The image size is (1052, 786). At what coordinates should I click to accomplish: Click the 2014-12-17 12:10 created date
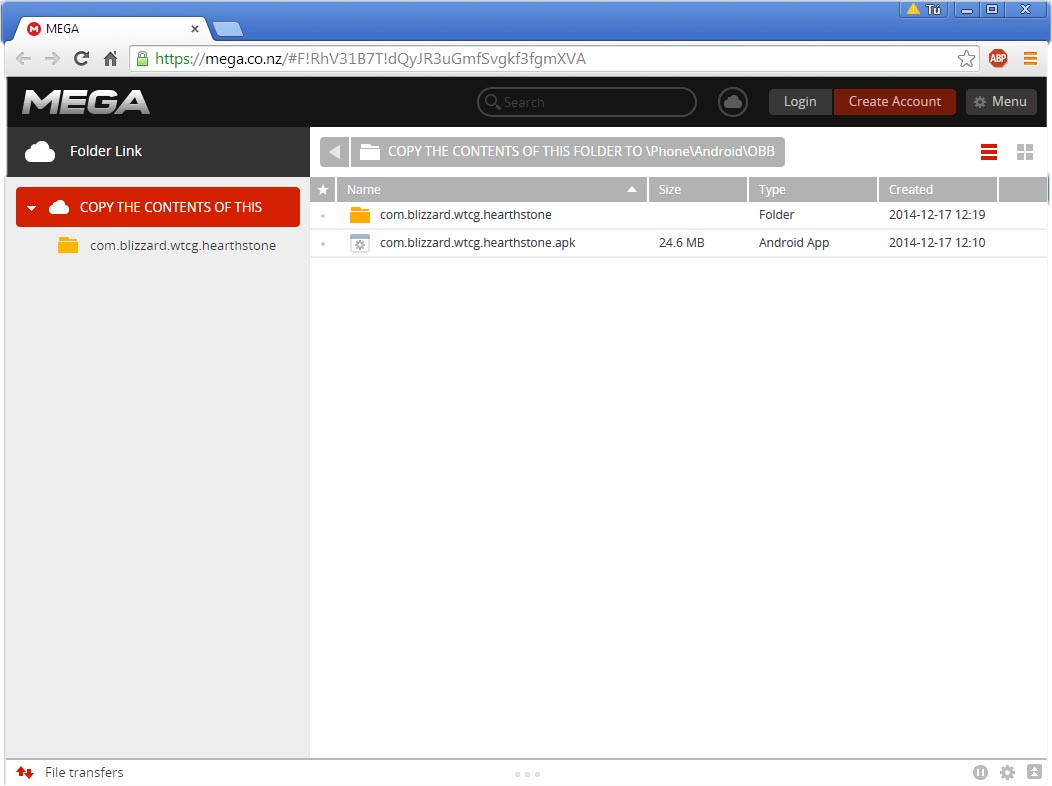click(x=937, y=243)
